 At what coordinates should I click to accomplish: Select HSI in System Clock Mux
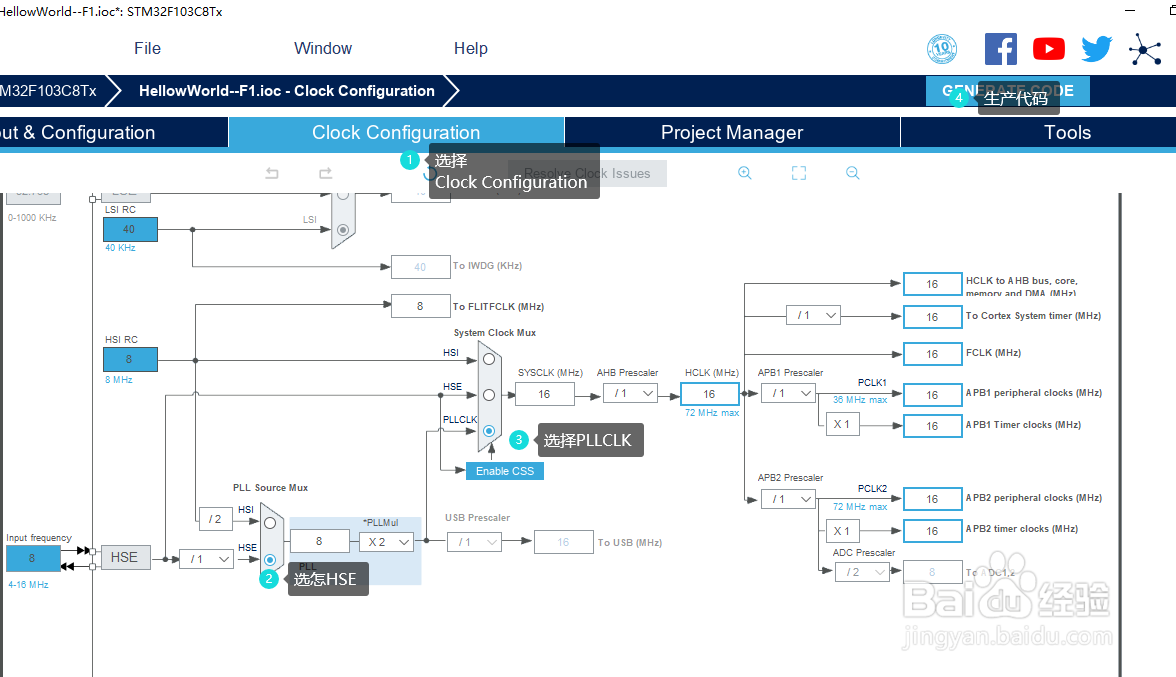tap(489, 359)
